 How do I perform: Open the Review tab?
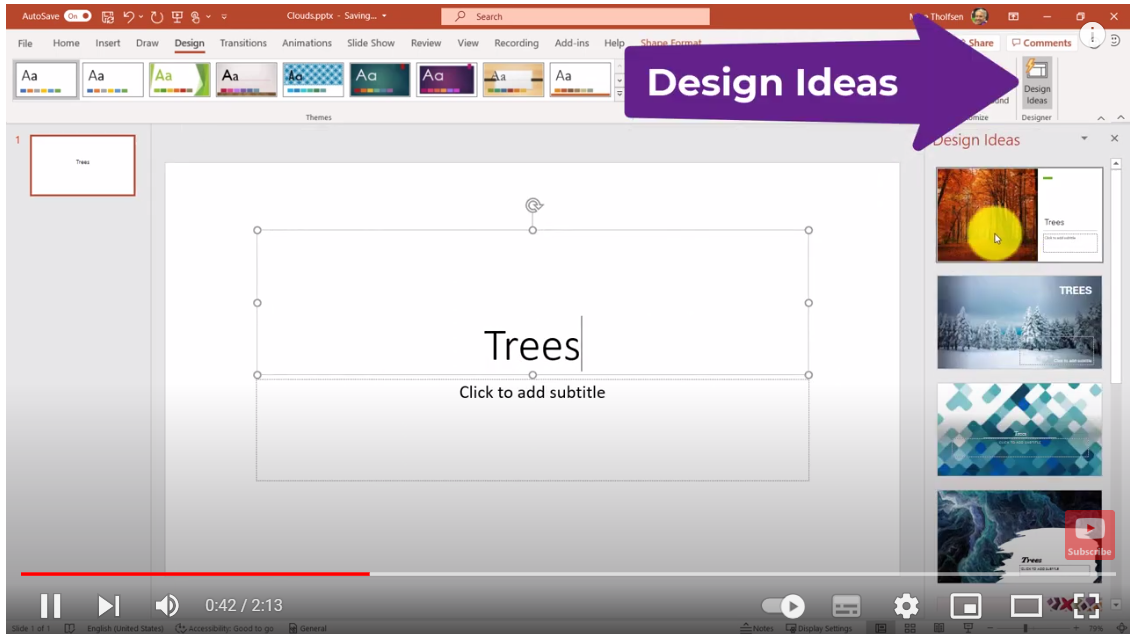point(426,43)
